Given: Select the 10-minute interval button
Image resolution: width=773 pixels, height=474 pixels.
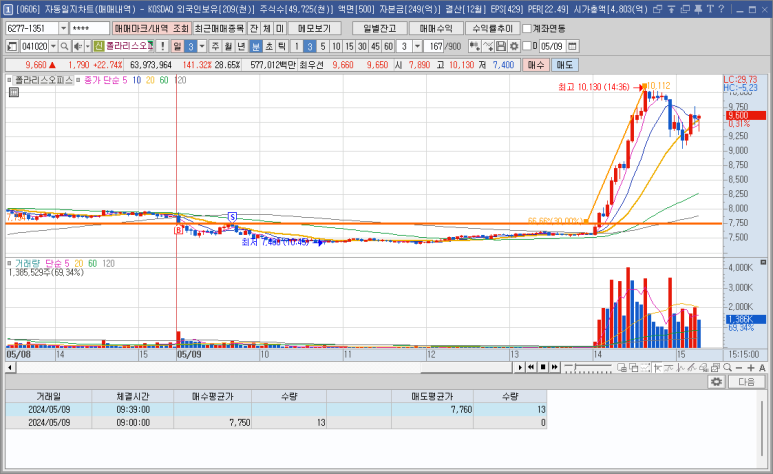Looking at the screenshot, I should (336, 46).
